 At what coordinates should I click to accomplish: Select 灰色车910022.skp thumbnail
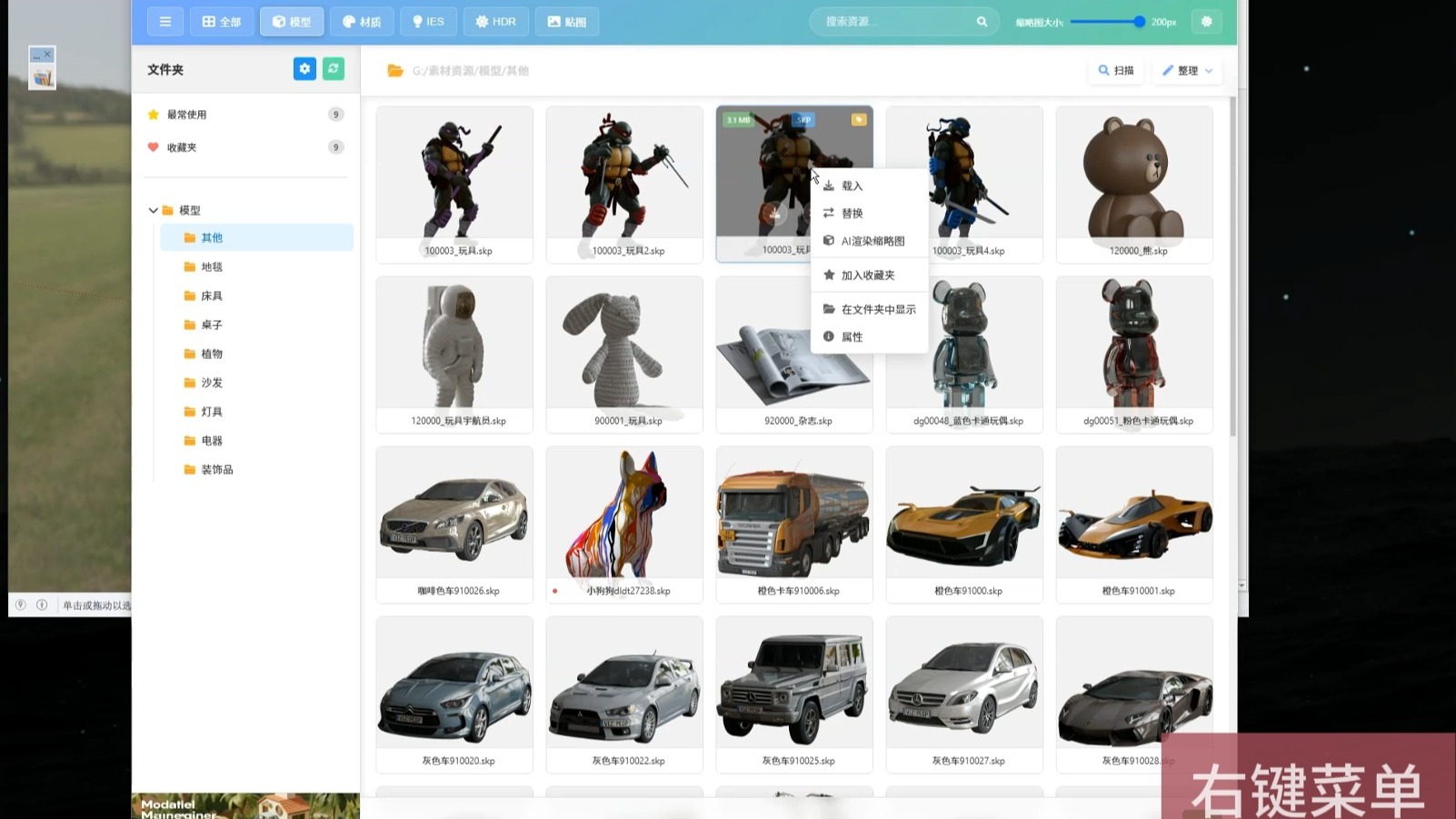624,694
